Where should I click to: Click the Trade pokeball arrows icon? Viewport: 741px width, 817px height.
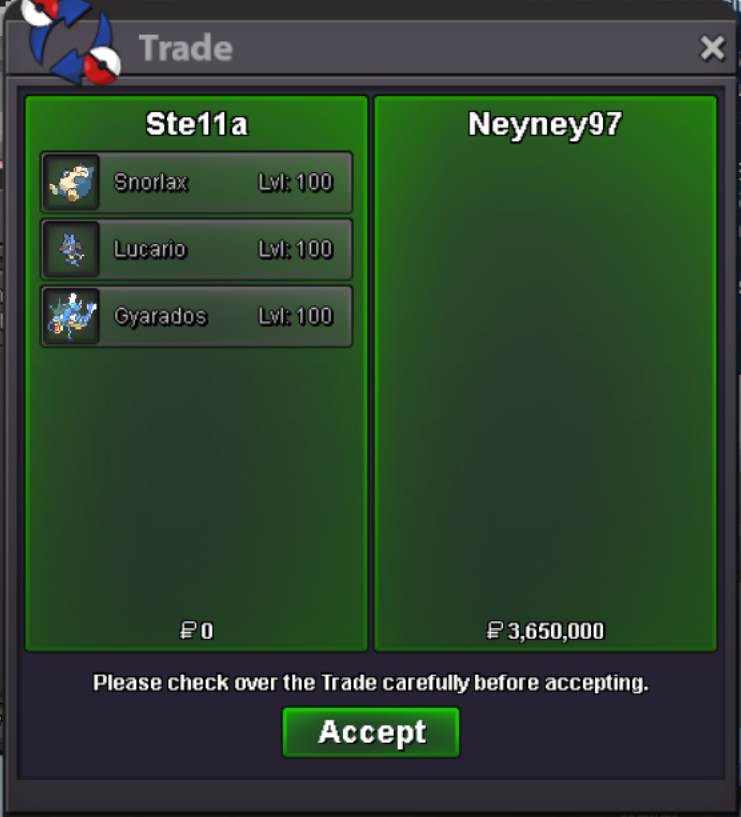click(x=70, y=42)
